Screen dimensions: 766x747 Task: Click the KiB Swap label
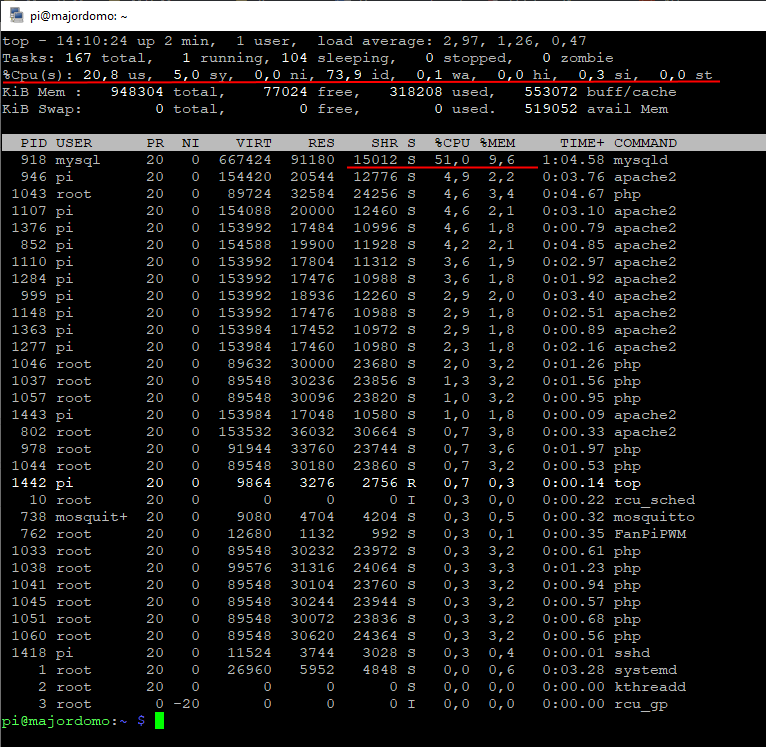[x=30, y=109]
